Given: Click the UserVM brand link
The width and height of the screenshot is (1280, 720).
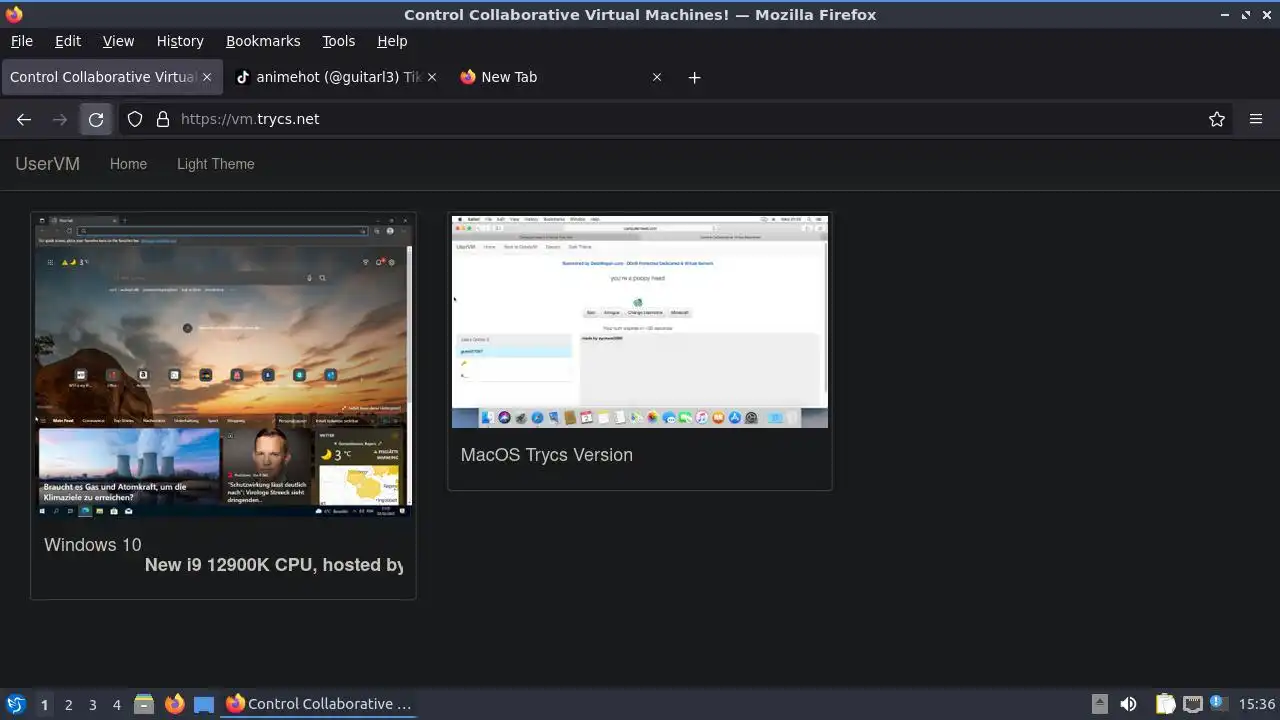Looking at the screenshot, I should coord(47,164).
